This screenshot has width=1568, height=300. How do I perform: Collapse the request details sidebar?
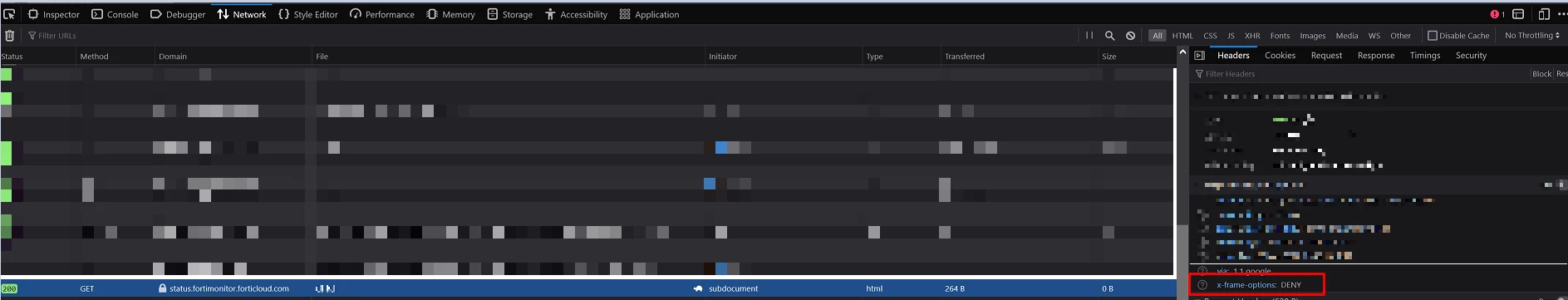[x=1199, y=56]
